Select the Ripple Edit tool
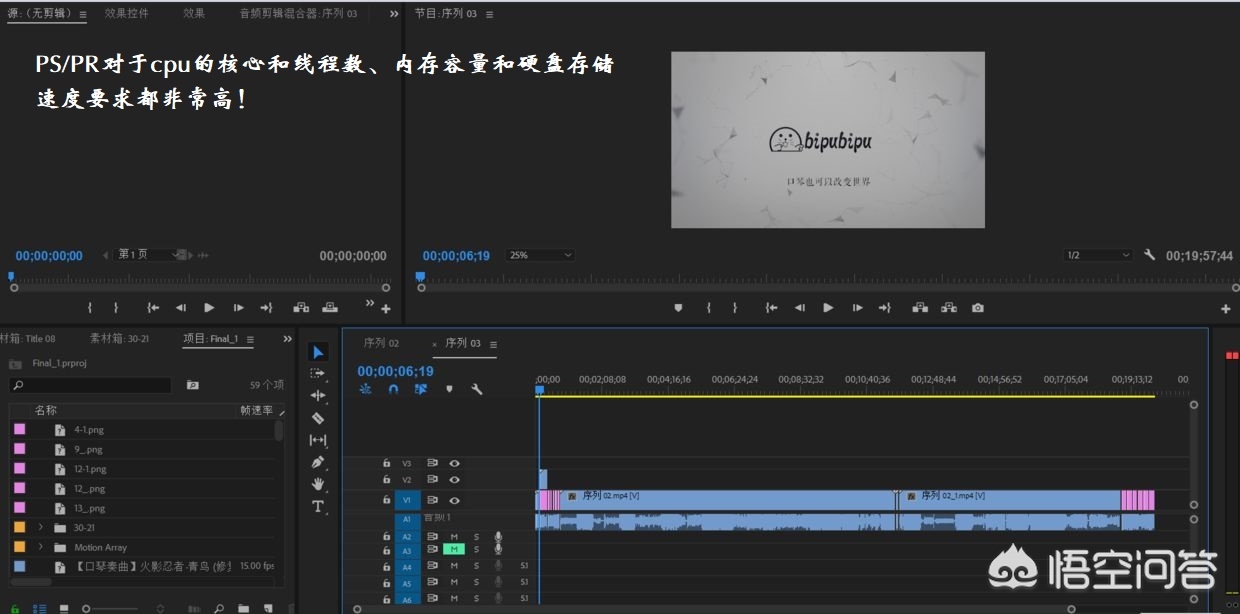1240x614 pixels. (x=318, y=395)
